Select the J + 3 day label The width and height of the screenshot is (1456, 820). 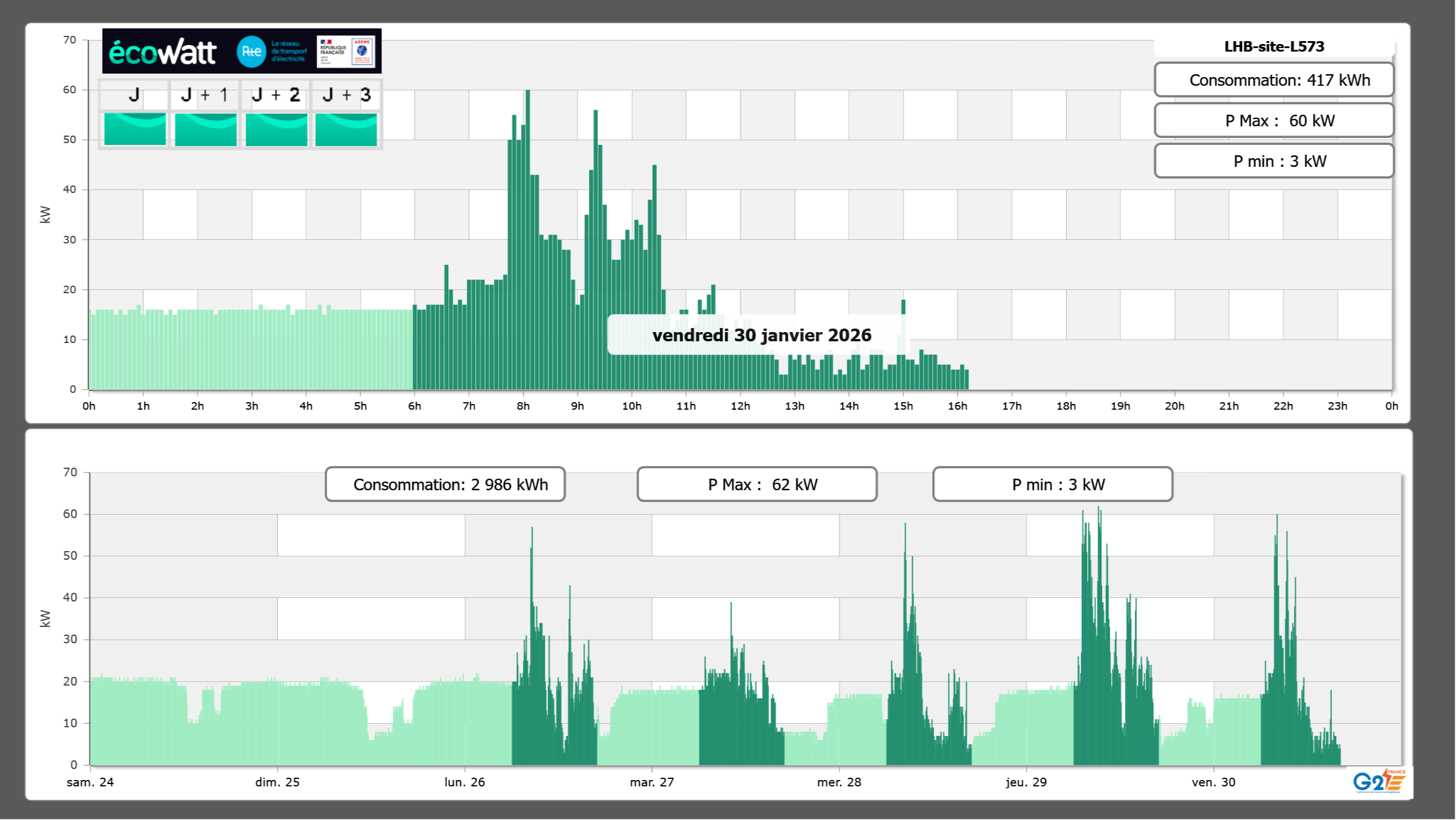346,95
